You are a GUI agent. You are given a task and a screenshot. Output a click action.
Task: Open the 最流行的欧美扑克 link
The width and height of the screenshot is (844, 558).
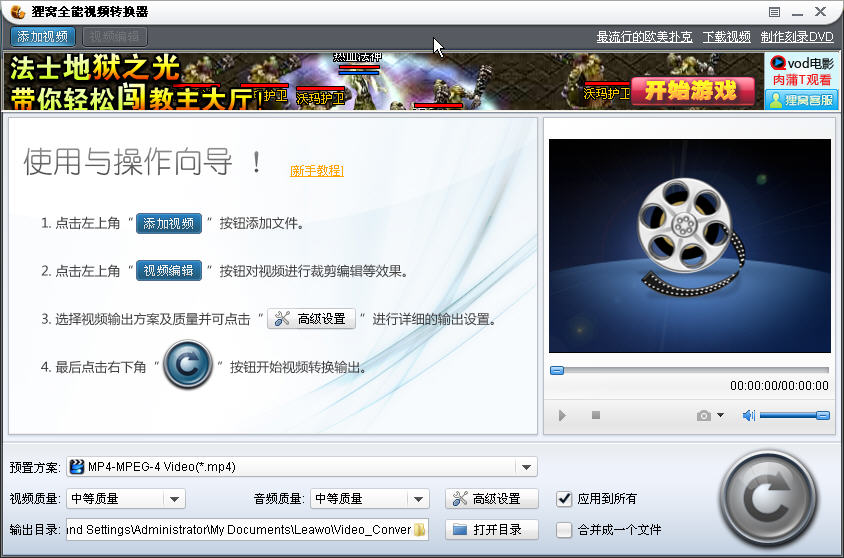tap(644, 37)
